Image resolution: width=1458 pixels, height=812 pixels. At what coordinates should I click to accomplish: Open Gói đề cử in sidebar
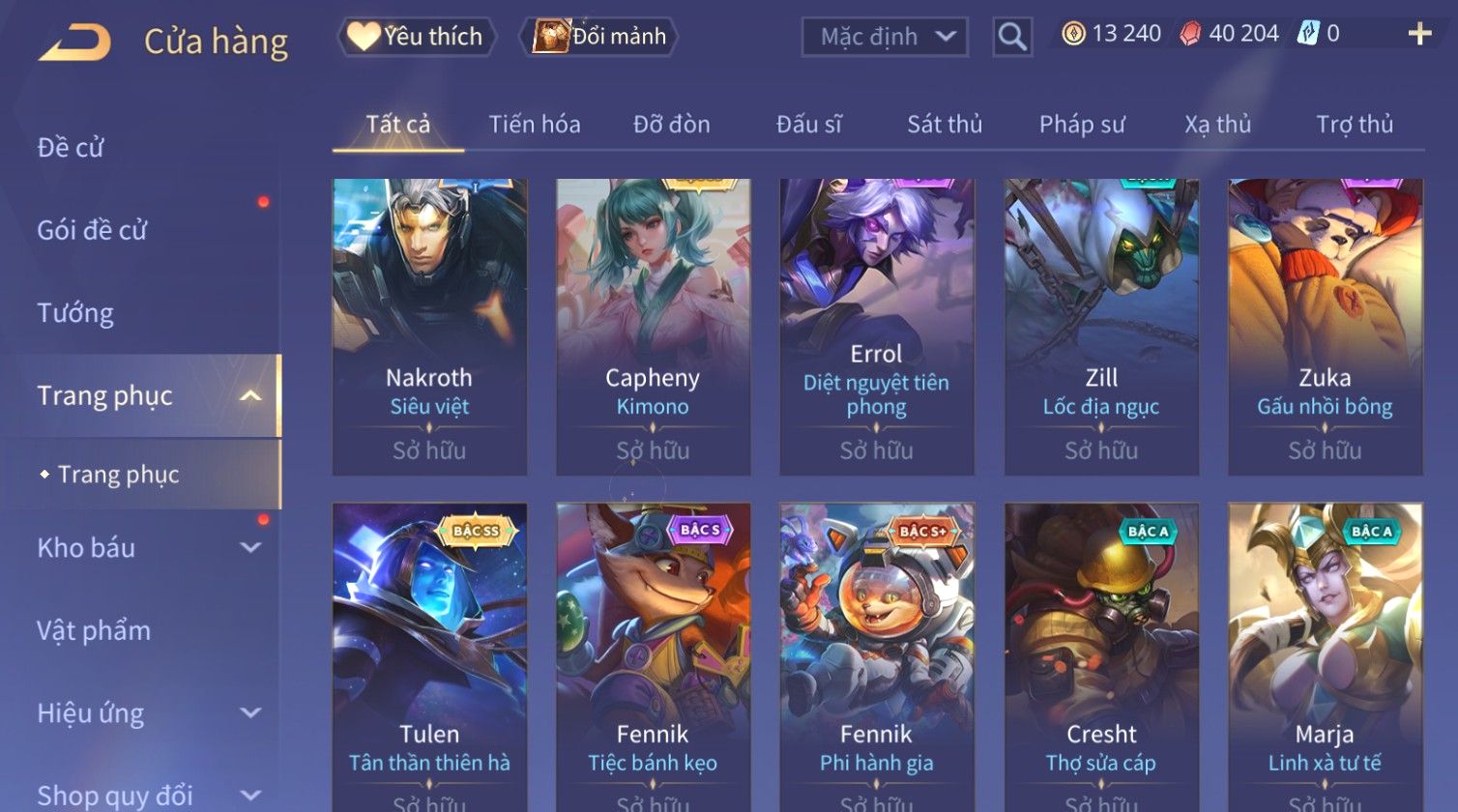(92, 230)
